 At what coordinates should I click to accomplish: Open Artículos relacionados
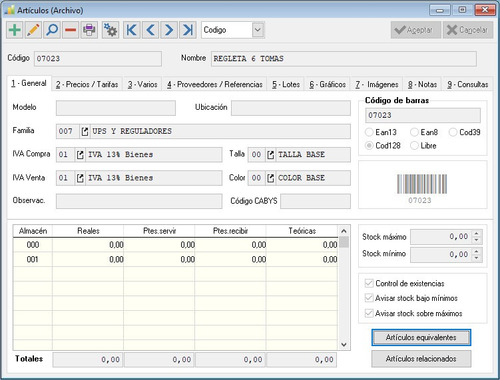pos(421,359)
